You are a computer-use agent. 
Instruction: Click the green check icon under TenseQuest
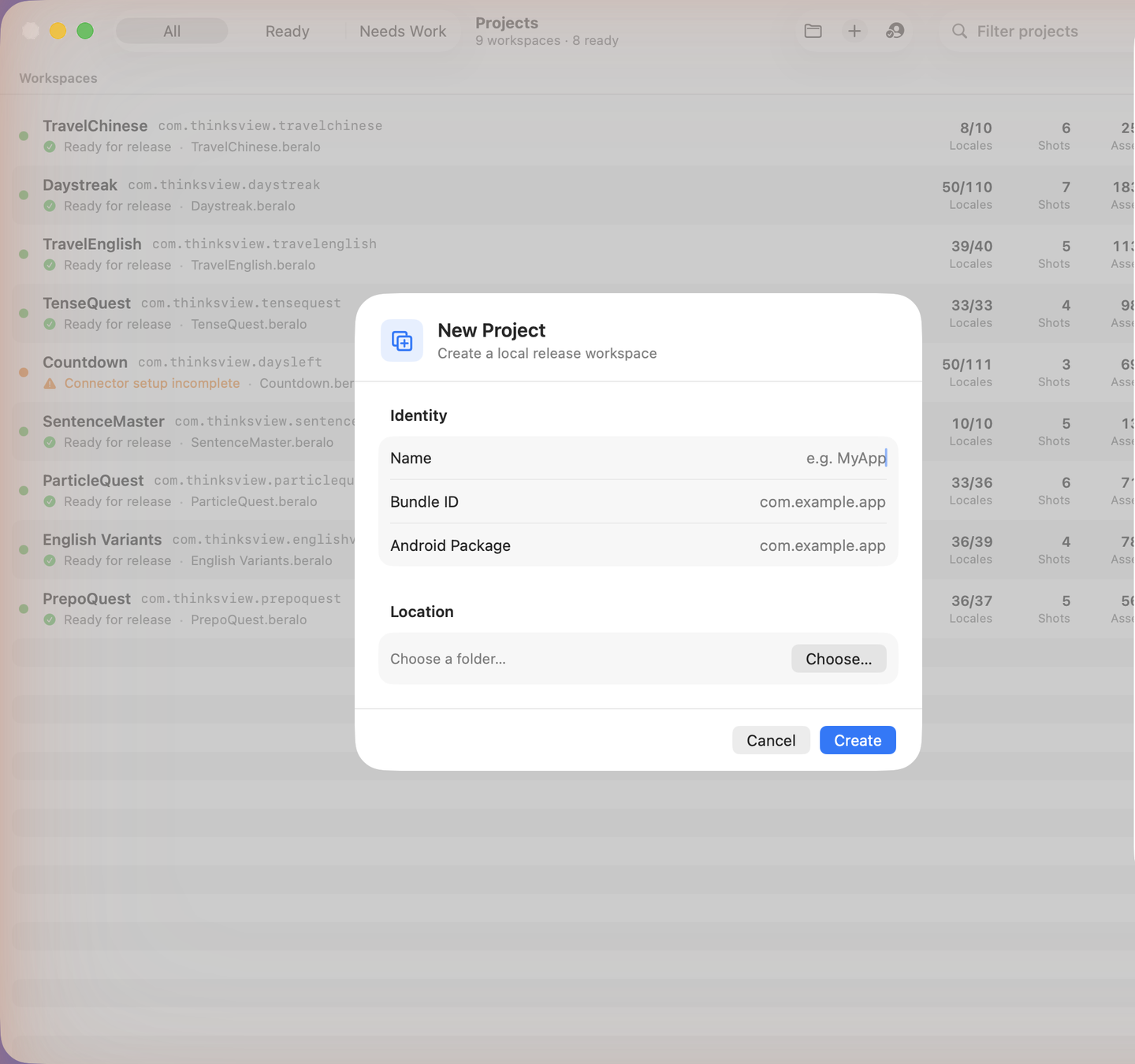pos(50,324)
